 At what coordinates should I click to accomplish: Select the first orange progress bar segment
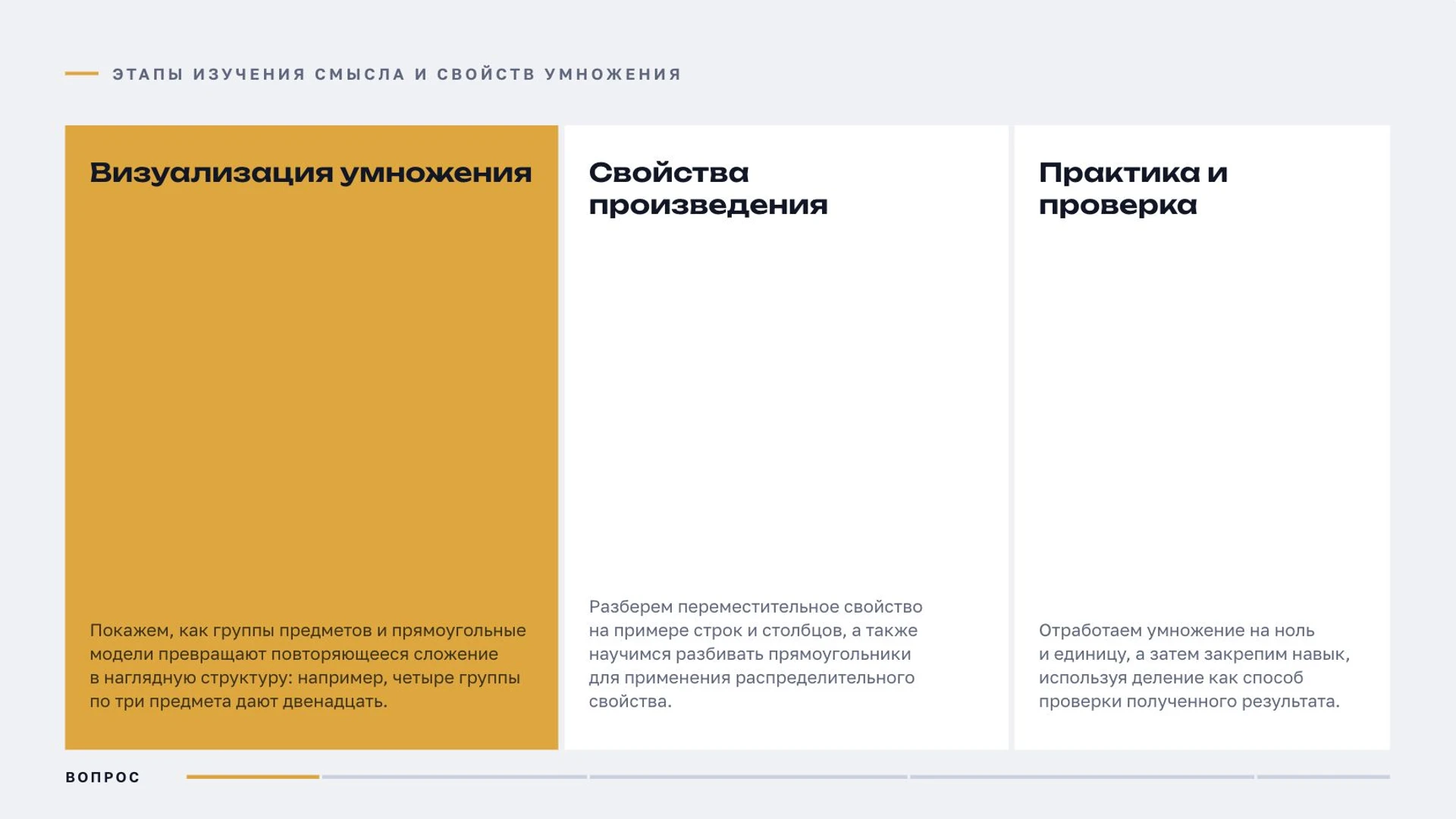pos(253,777)
